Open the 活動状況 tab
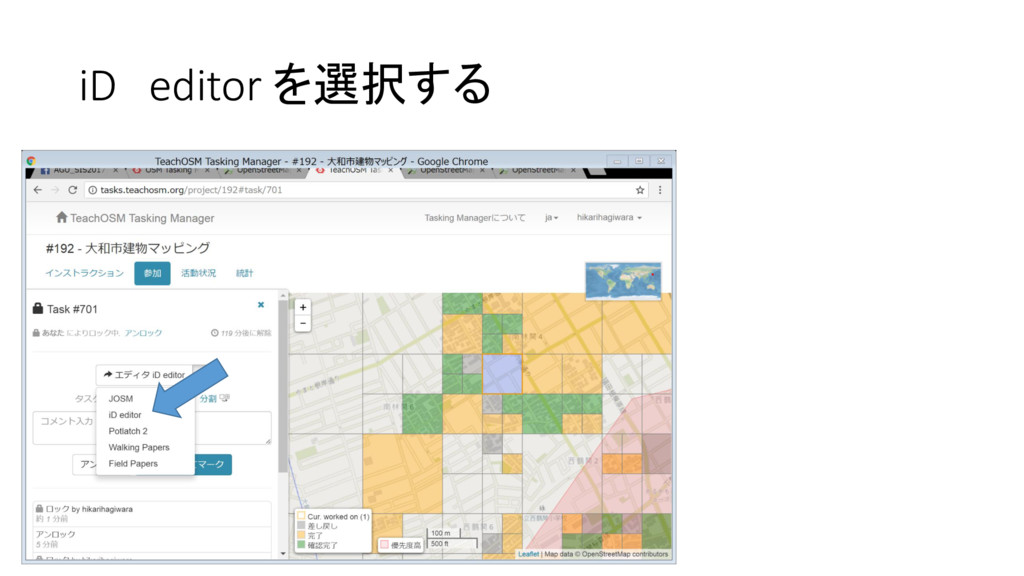The image size is (1024, 576). pos(199,273)
